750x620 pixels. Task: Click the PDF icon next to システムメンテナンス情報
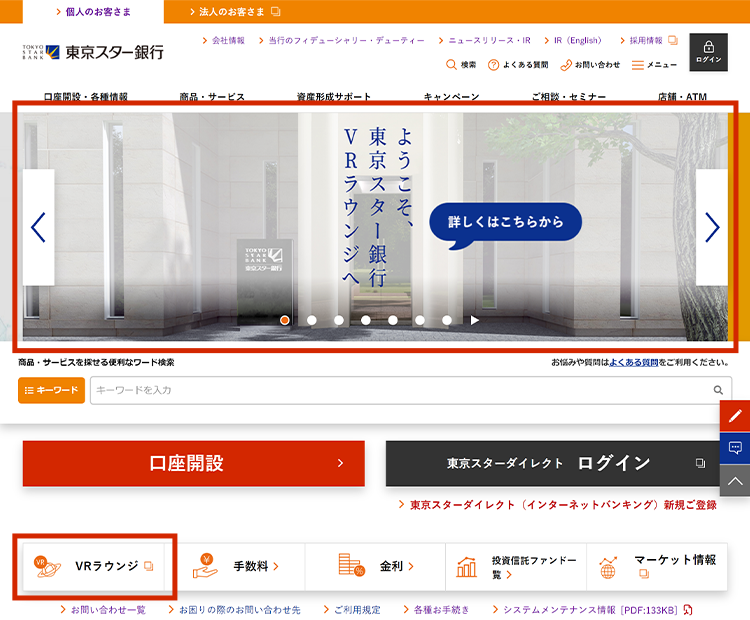click(x=688, y=610)
